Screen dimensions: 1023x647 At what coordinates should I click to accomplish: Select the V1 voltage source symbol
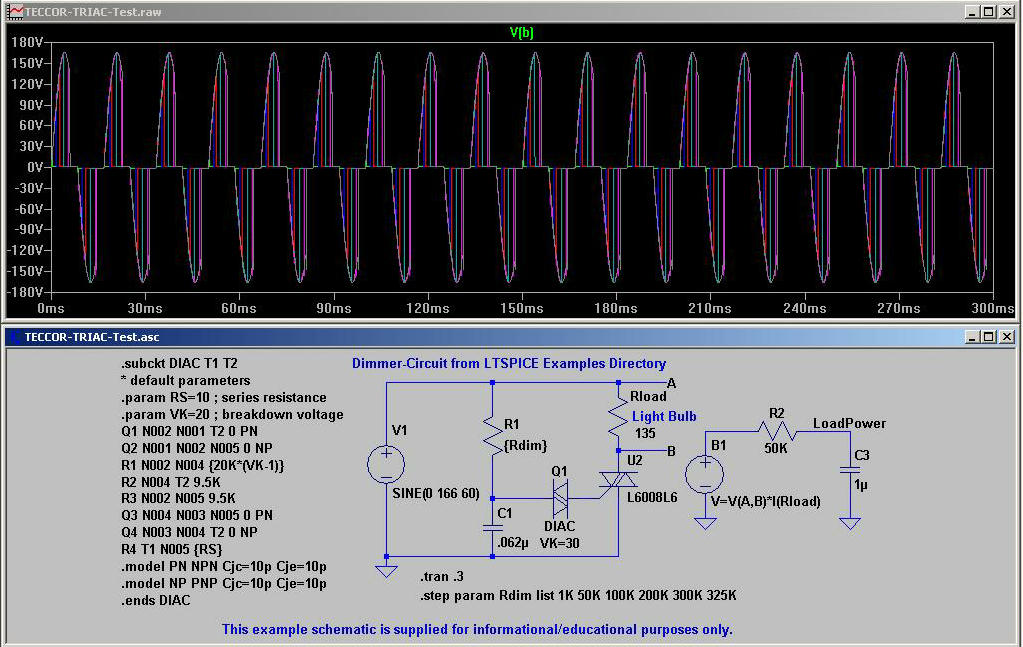click(x=386, y=464)
